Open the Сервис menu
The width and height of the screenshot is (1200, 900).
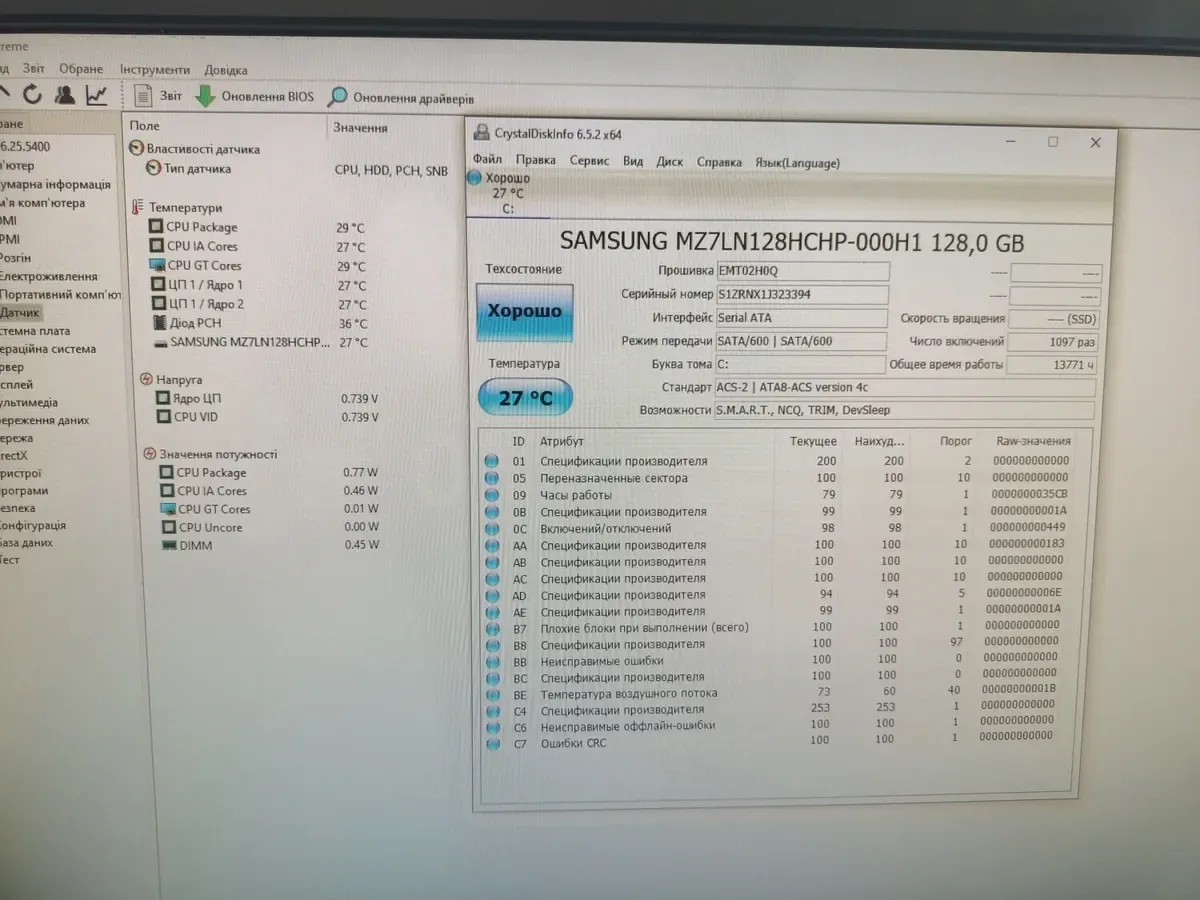coord(589,161)
